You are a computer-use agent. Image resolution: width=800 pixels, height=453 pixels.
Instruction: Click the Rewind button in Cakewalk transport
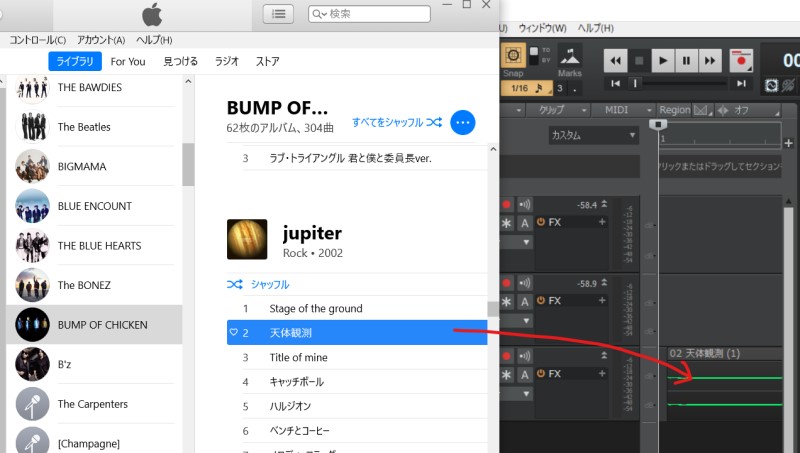pos(615,61)
